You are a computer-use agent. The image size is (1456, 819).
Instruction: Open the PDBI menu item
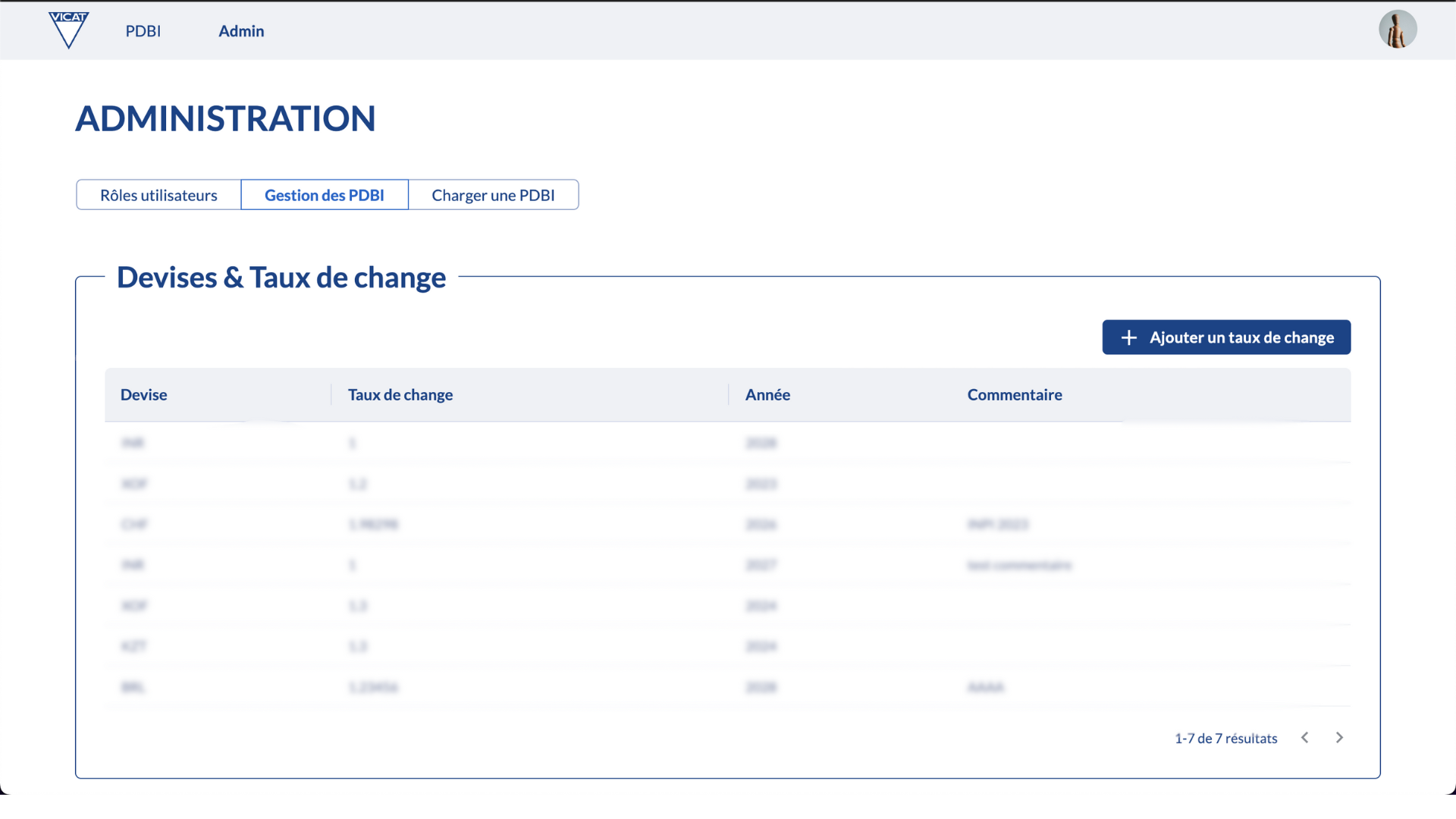pyautogui.click(x=143, y=31)
